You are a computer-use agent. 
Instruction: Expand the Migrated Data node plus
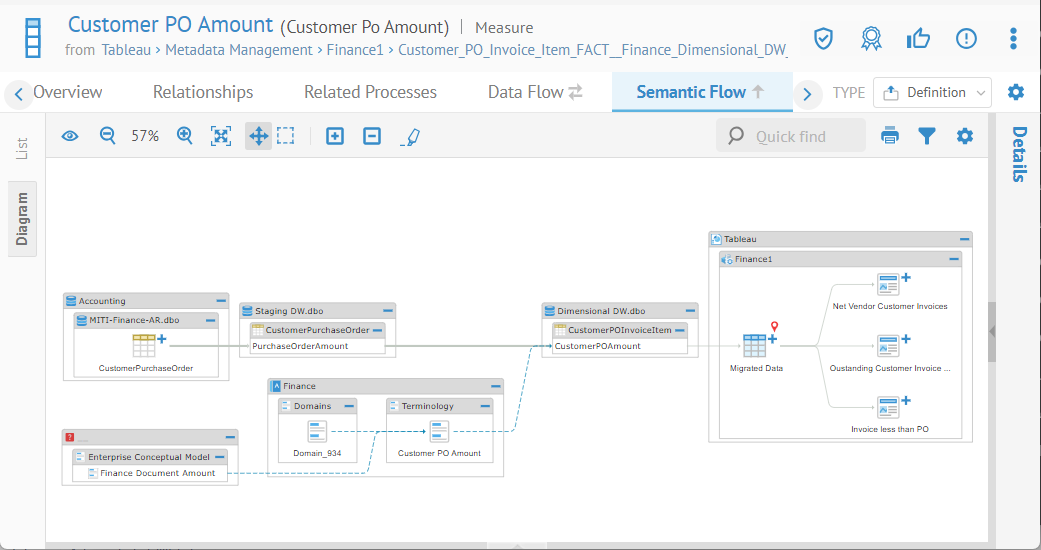(x=772, y=339)
